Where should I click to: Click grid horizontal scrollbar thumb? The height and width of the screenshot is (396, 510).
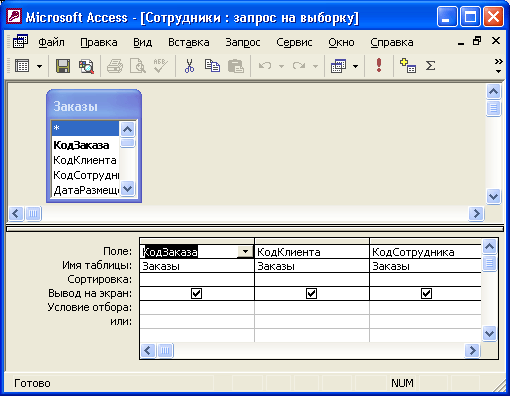165,351
